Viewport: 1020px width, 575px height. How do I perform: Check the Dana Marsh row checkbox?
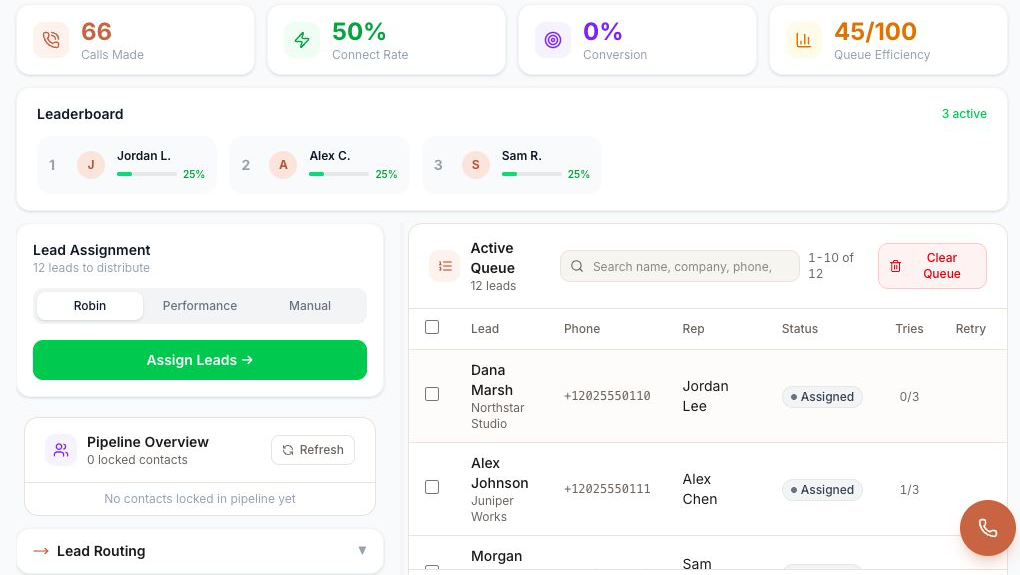tap(432, 394)
